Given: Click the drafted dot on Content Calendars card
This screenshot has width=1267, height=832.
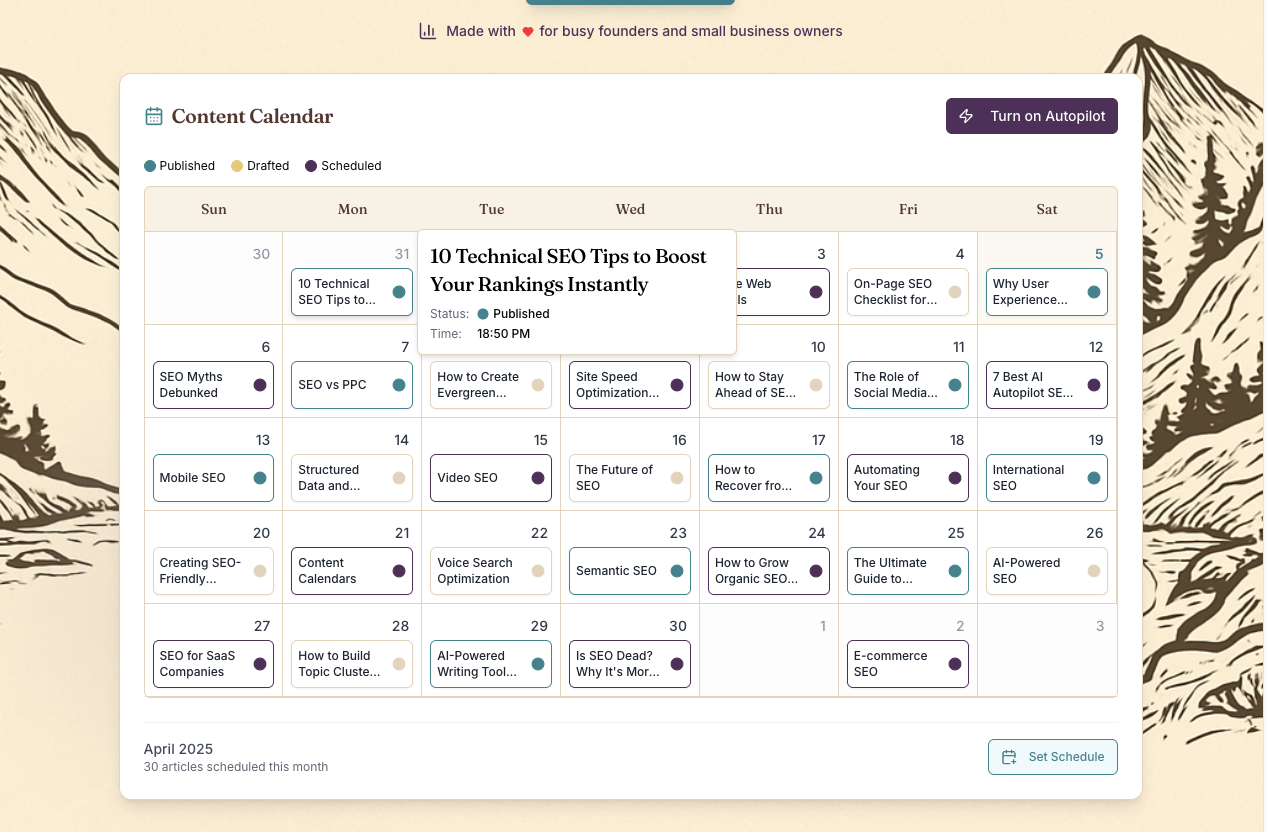Looking at the screenshot, I should (x=399, y=571).
